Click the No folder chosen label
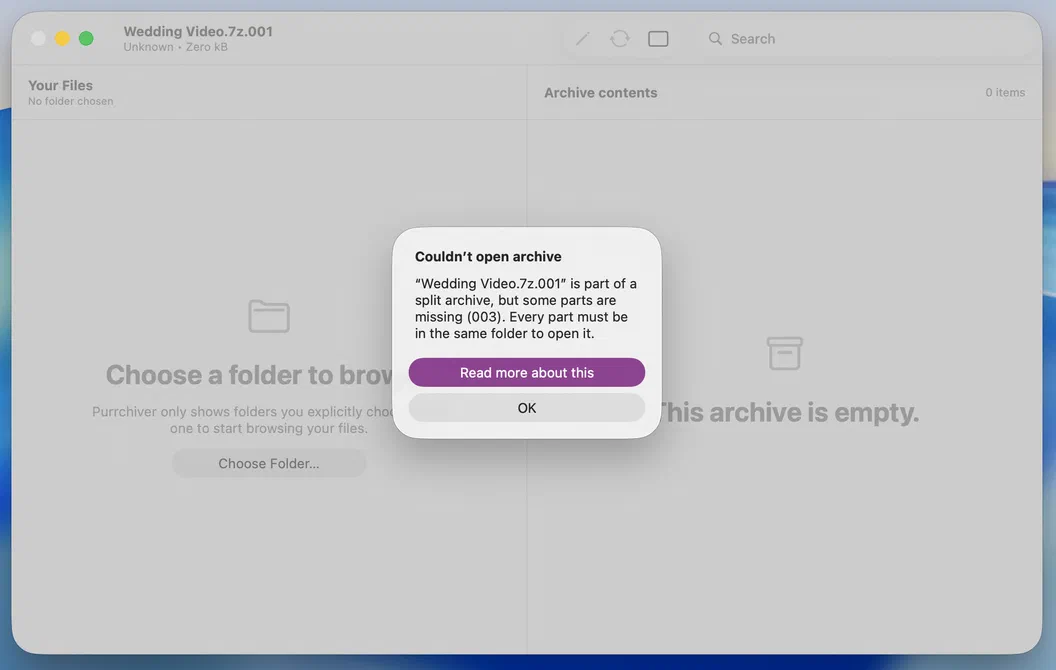This screenshot has height=670, width=1056. (71, 101)
